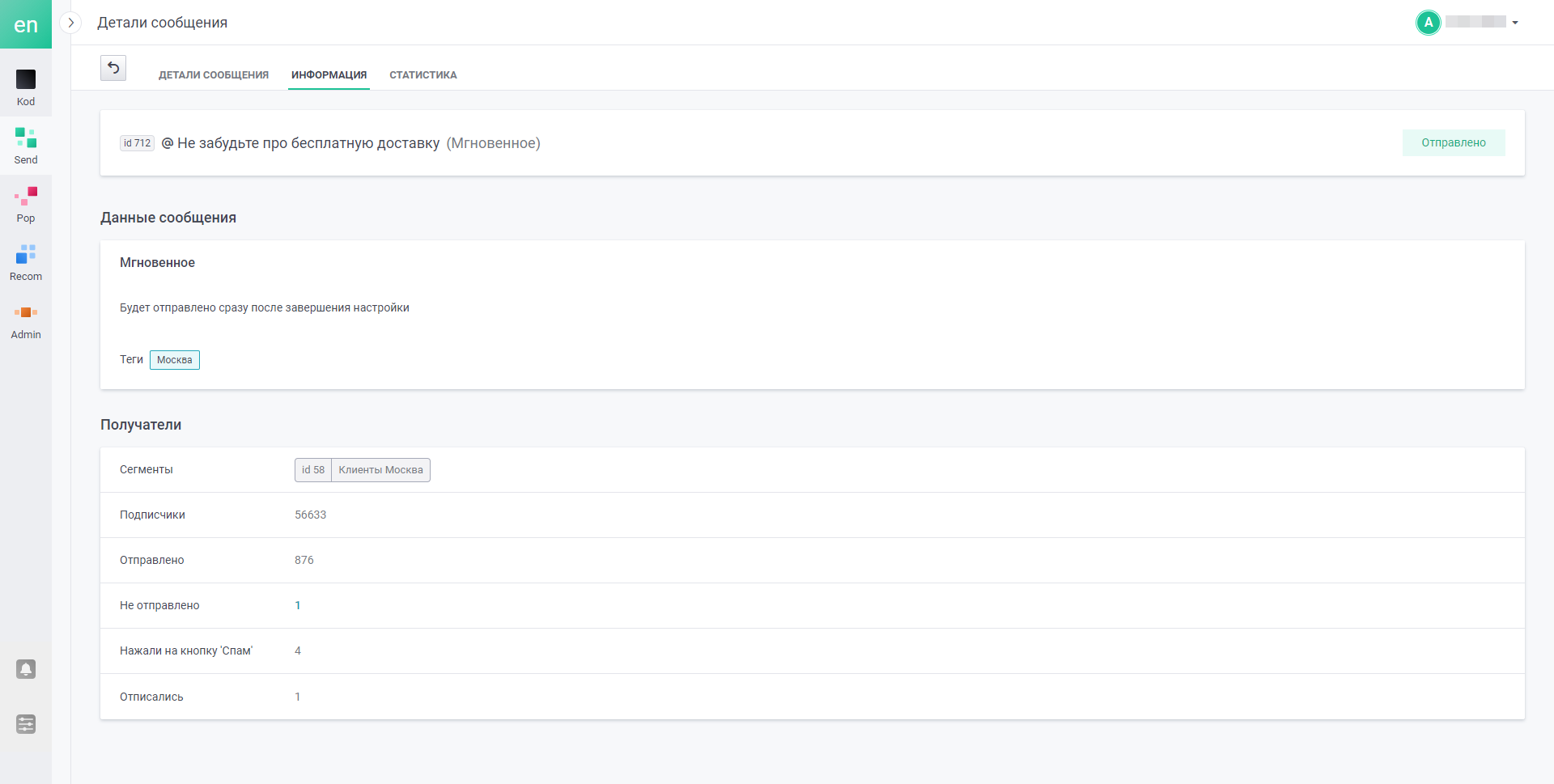
Task: Click the 'id 58' segment badge
Action: [x=313, y=470]
